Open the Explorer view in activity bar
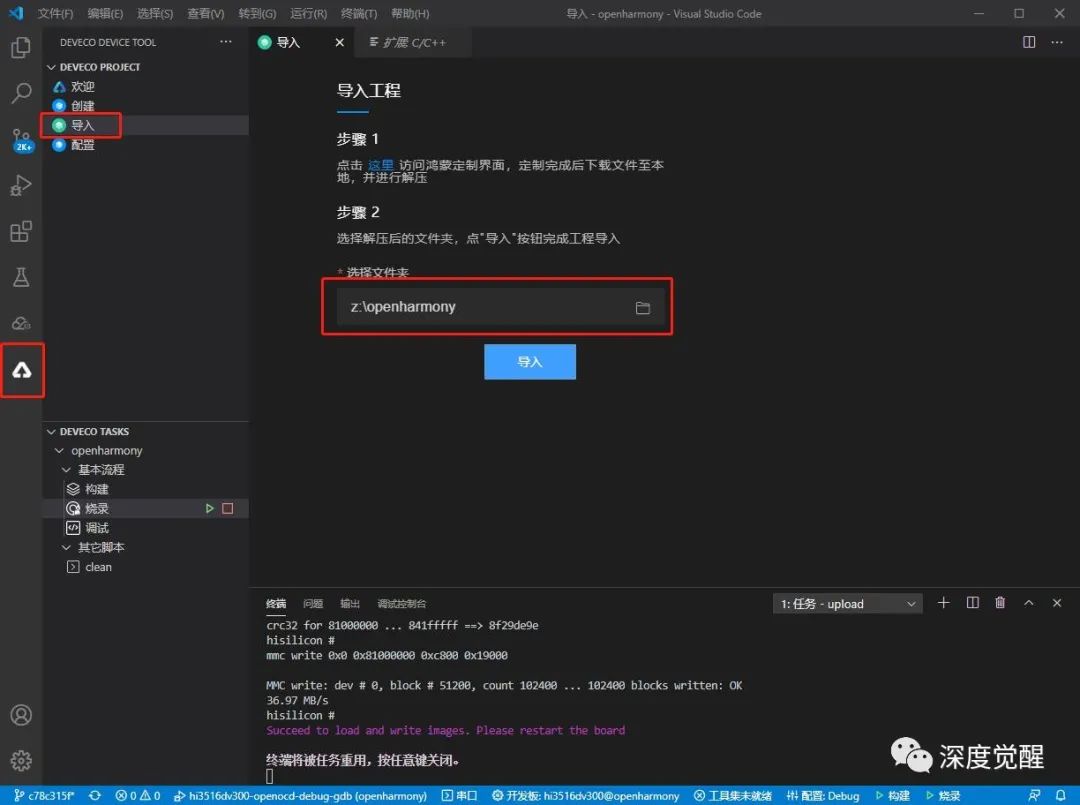This screenshot has width=1080, height=805. tap(21, 48)
